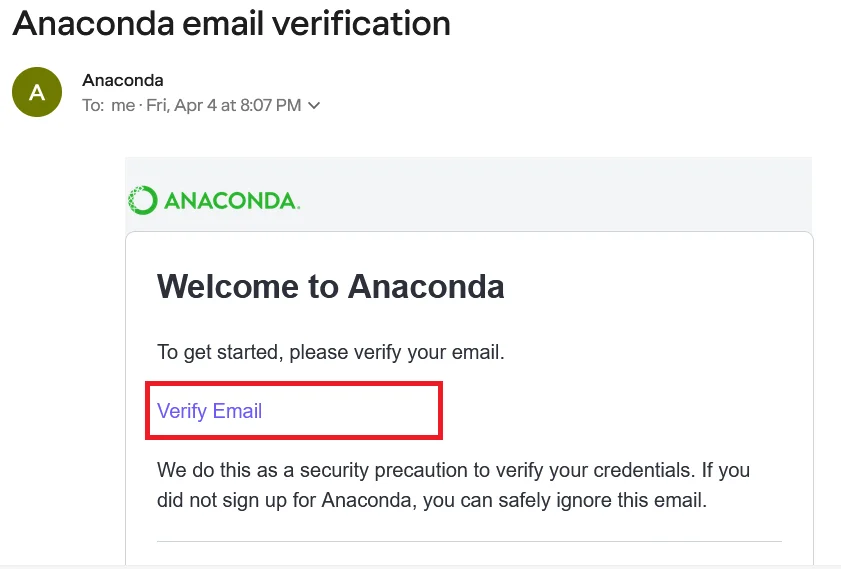This screenshot has height=569, width=841.
Task: Click the 'Welcome to Anaconda' heading
Action: [x=330, y=288]
